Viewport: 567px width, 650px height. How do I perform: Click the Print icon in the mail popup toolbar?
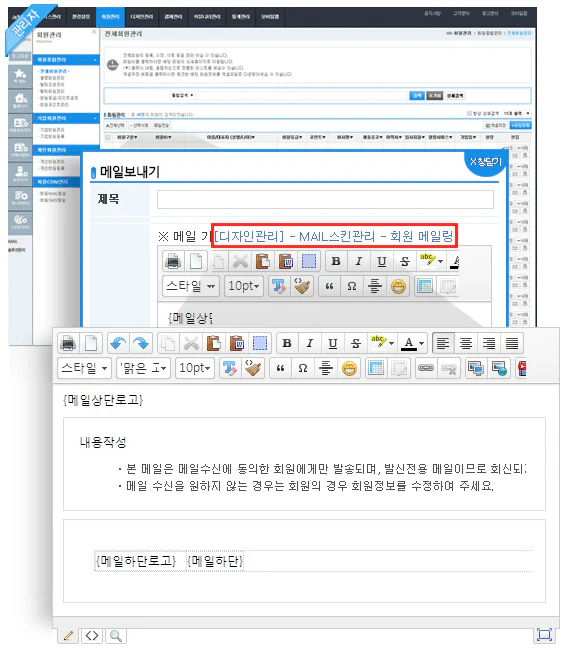tap(173, 261)
